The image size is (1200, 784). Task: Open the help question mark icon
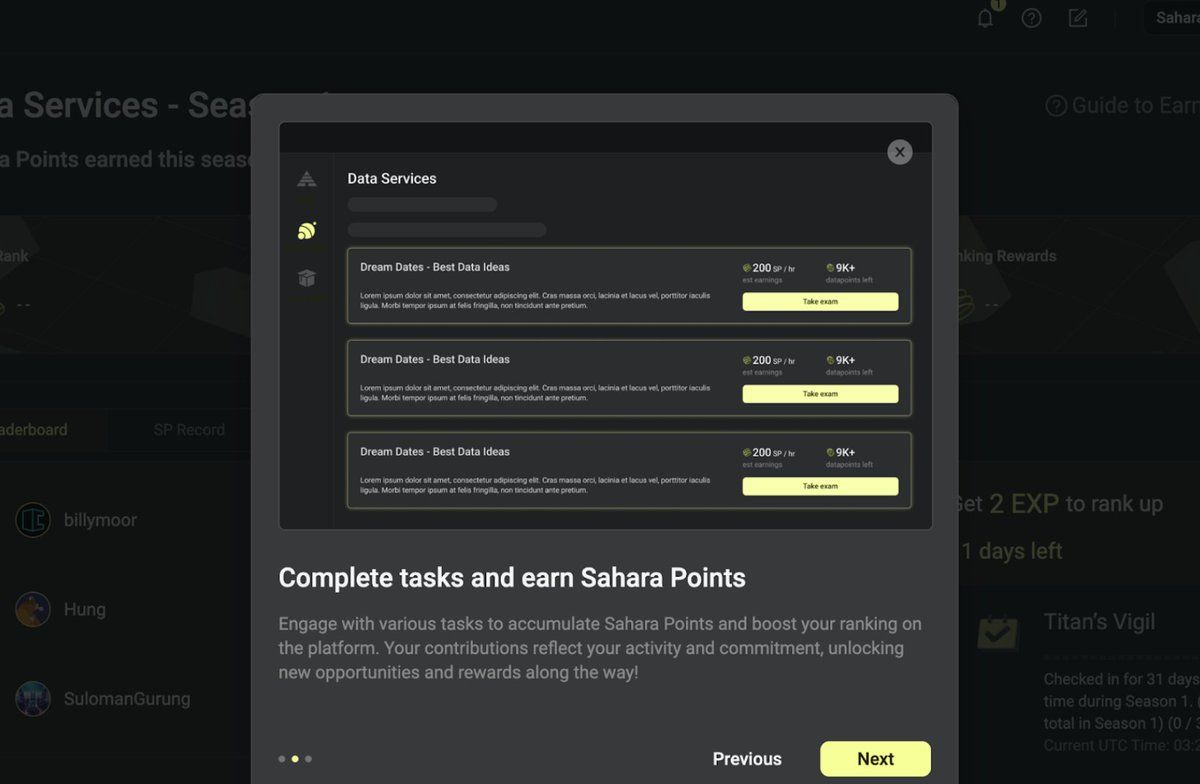[1032, 18]
